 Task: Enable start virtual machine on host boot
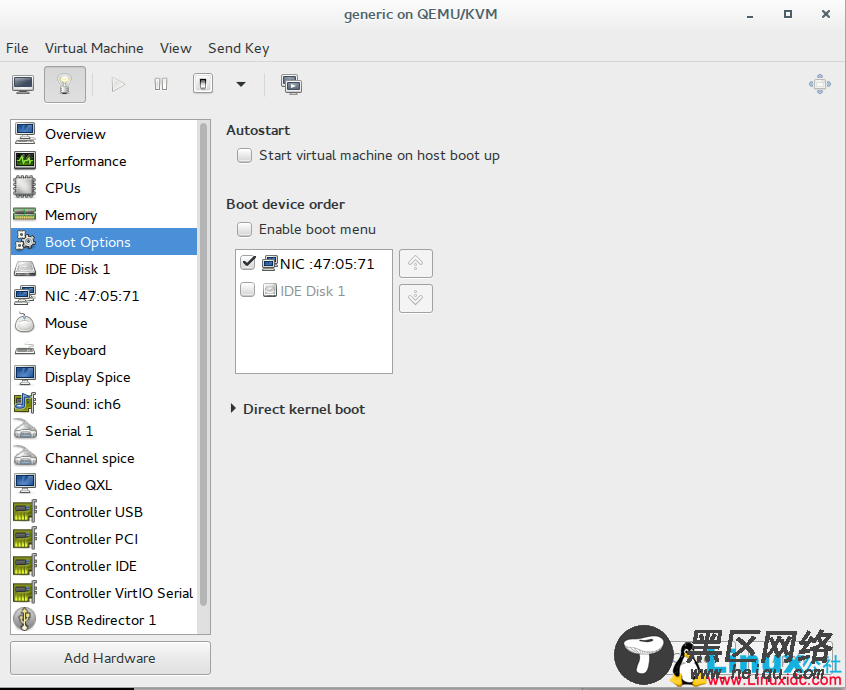[x=244, y=155]
